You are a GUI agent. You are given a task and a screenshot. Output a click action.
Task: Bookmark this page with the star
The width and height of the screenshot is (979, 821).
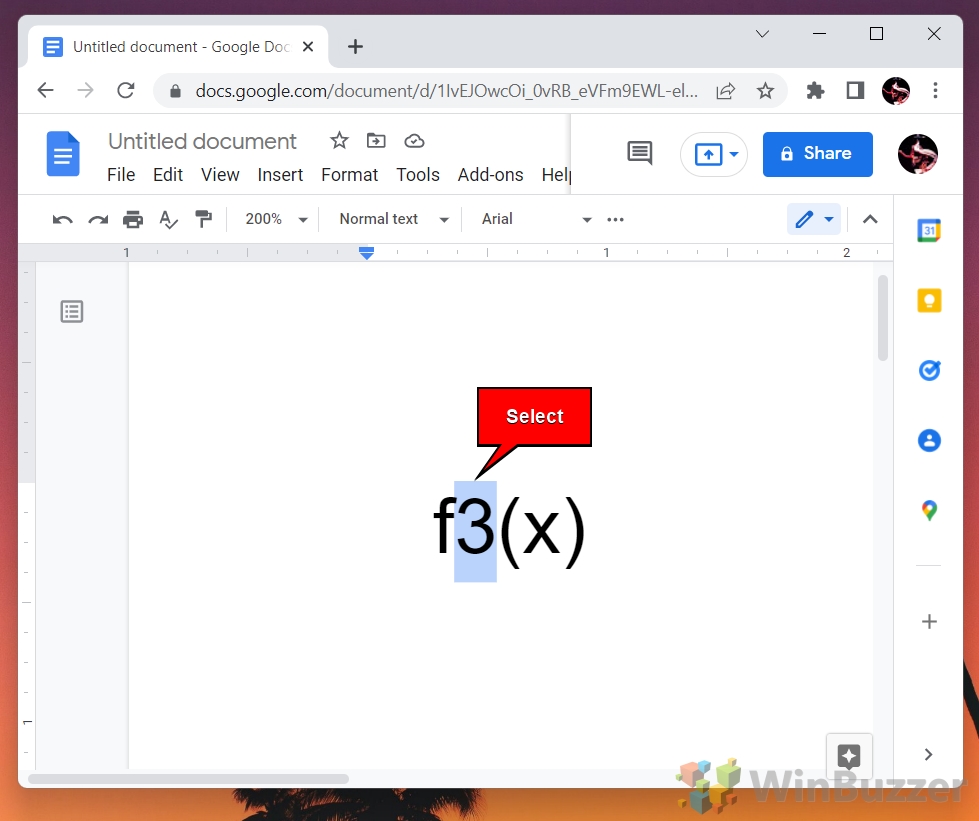[765, 91]
